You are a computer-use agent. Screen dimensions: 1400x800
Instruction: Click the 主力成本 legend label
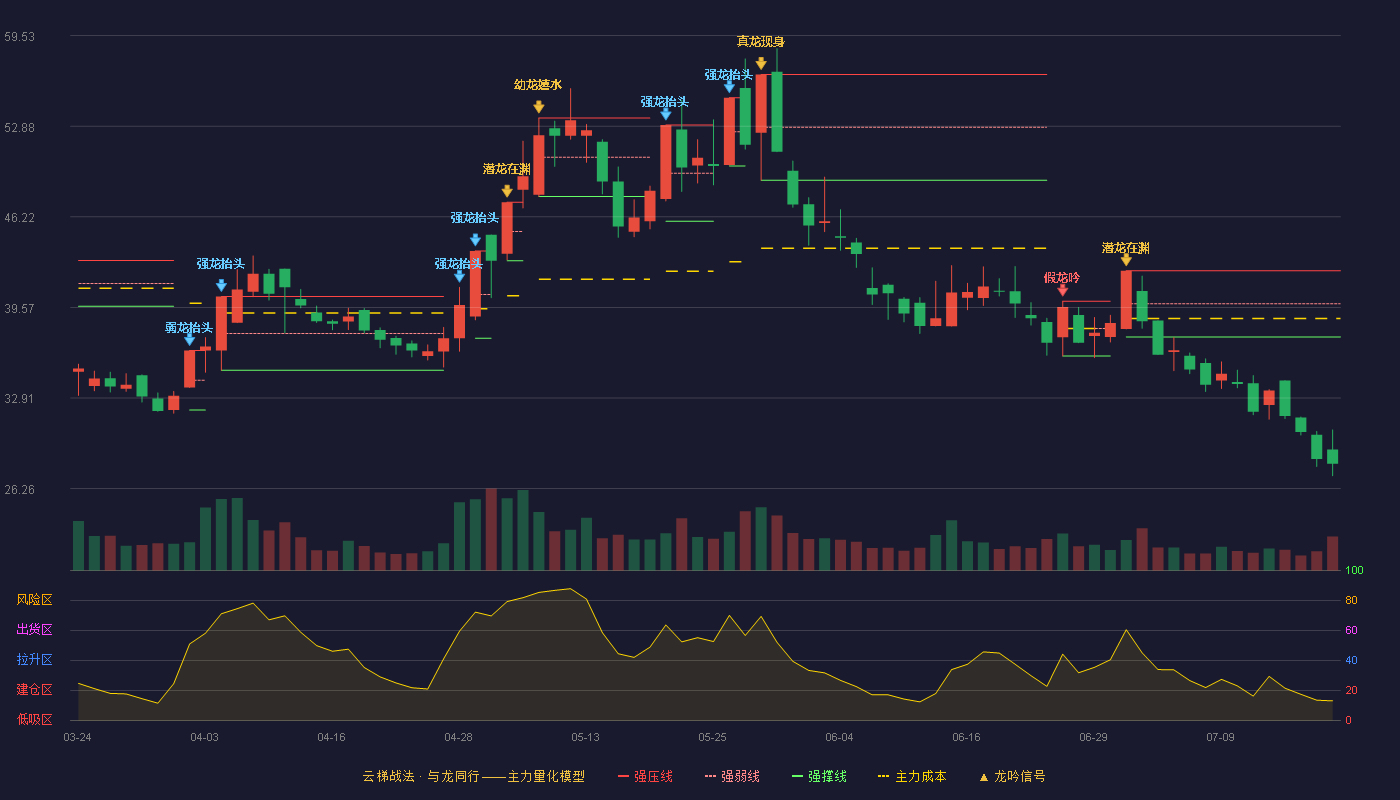point(920,776)
